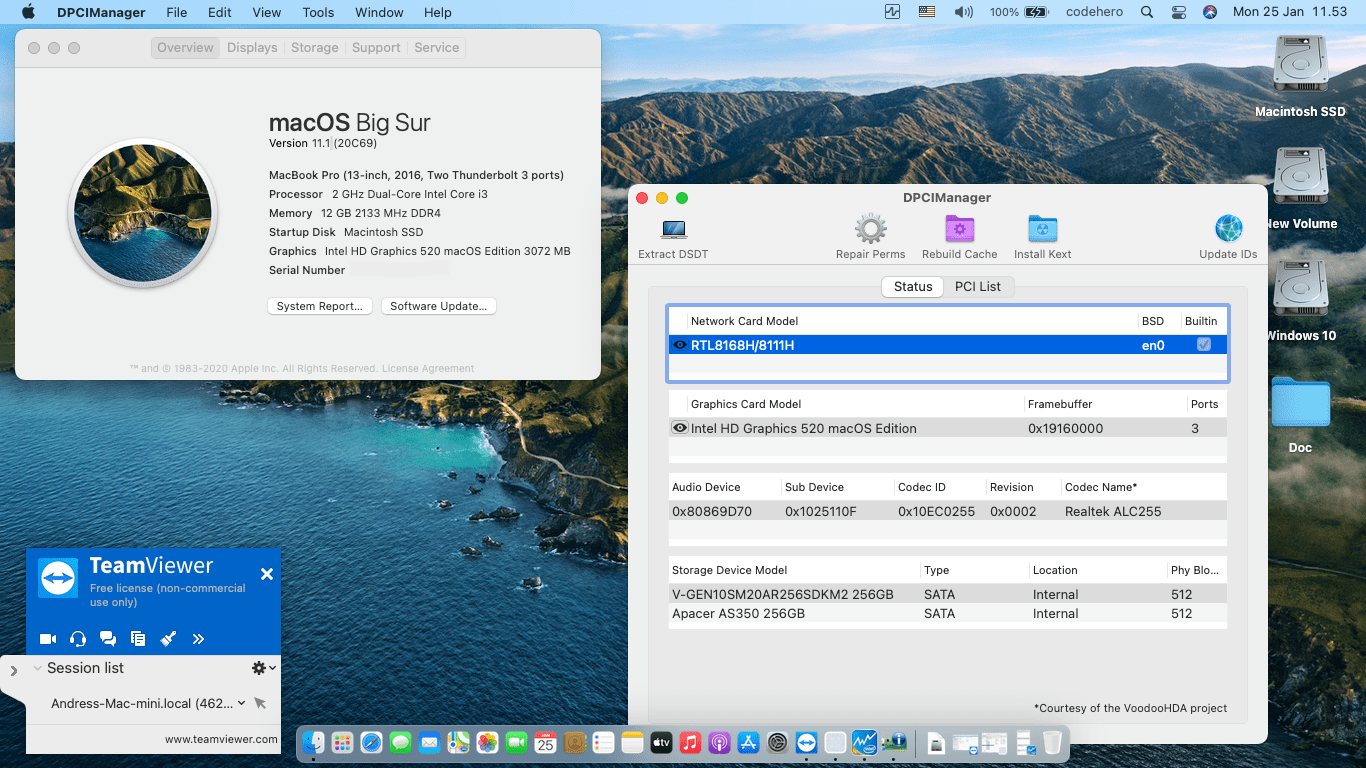Image resolution: width=1366 pixels, height=768 pixels.
Task: Open the File menu
Action: point(176,12)
